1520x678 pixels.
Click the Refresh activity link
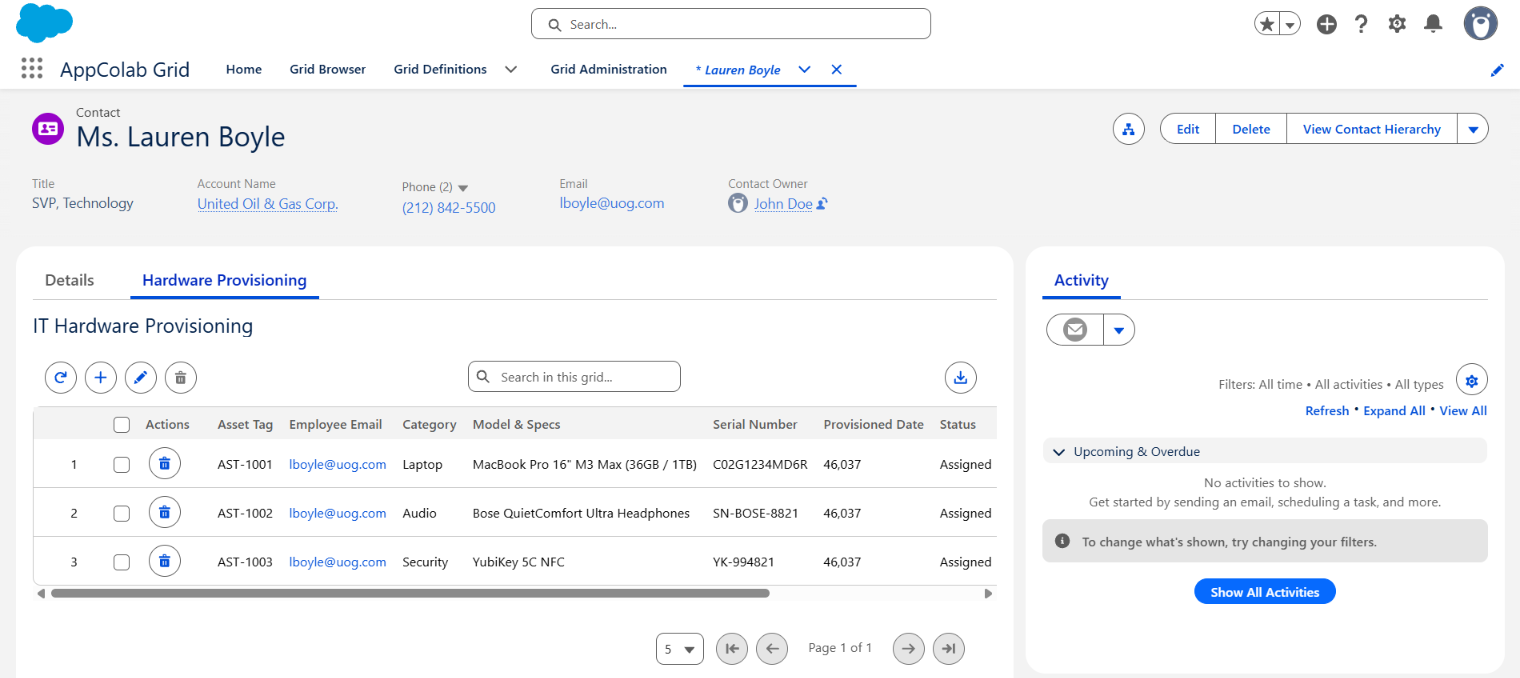[x=1327, y=411]
